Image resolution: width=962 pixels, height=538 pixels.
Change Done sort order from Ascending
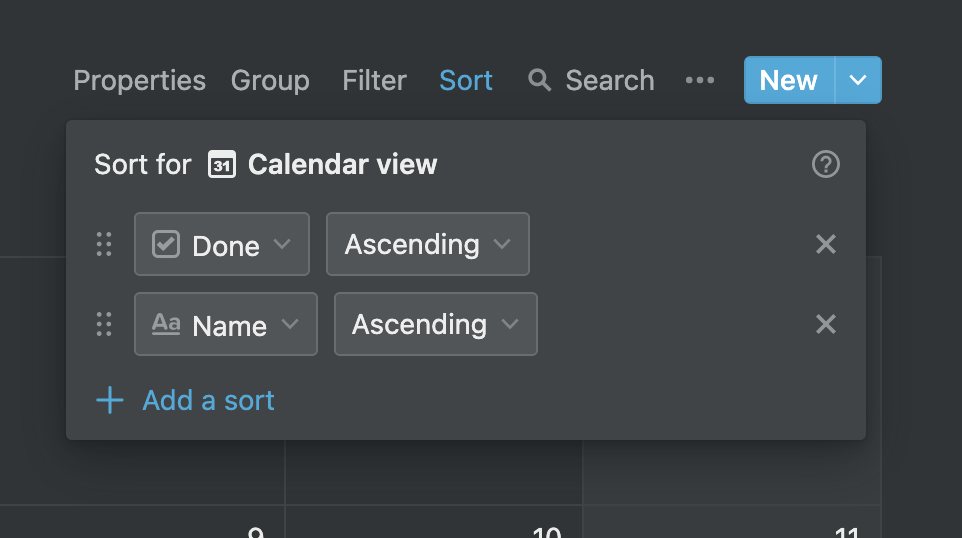click(x=428, y=244)
